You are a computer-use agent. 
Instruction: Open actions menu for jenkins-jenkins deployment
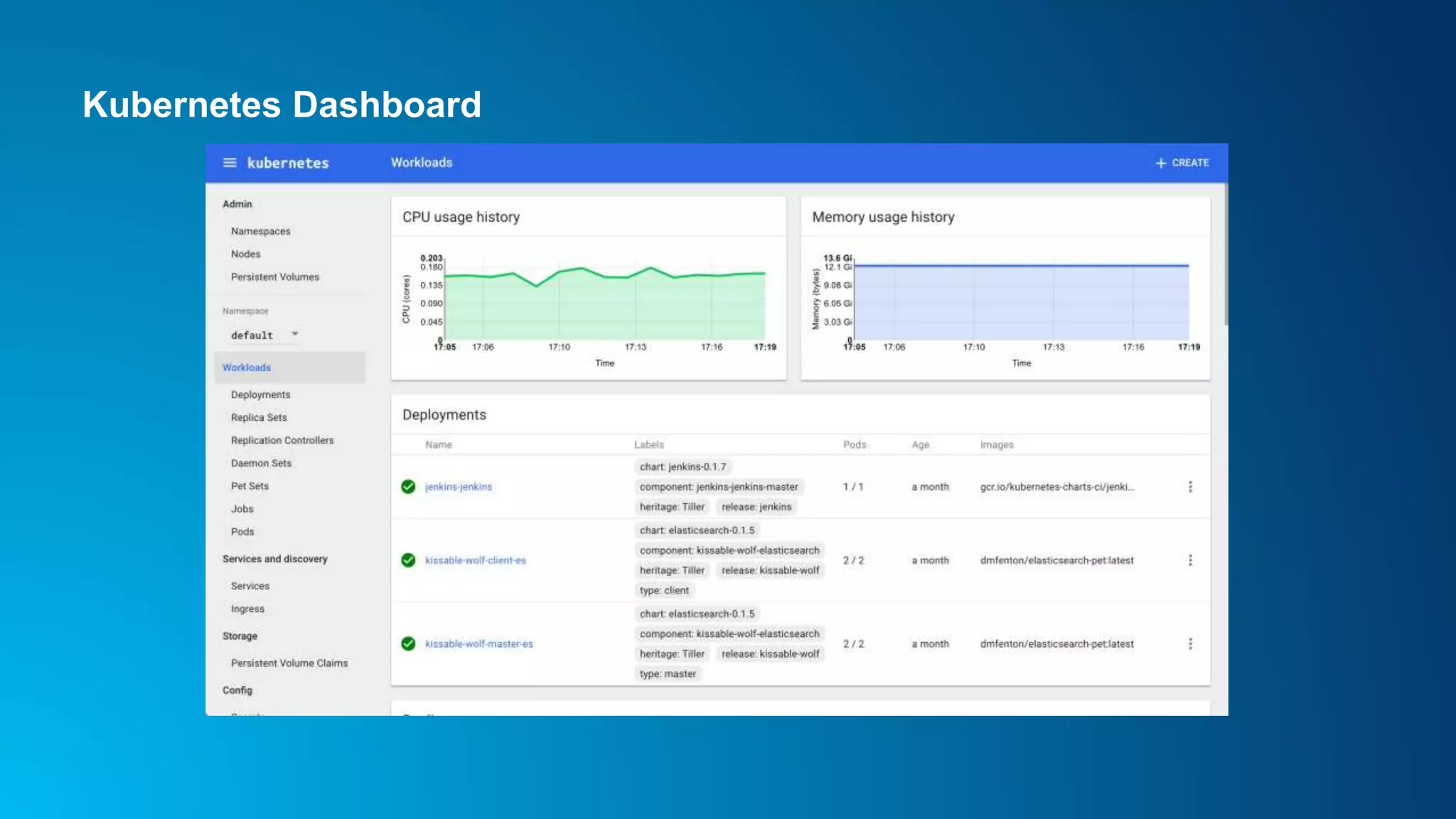point(1190,487)
